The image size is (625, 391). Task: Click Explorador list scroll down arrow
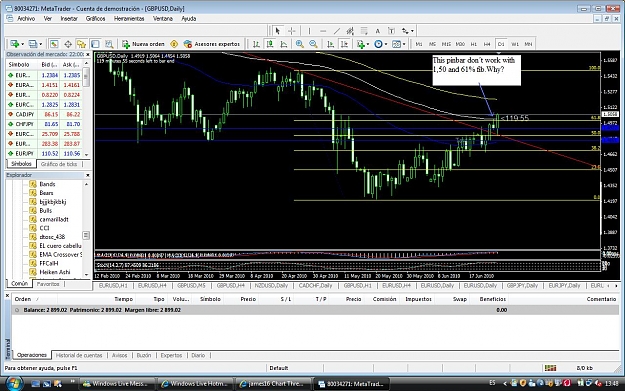[86, 274]
